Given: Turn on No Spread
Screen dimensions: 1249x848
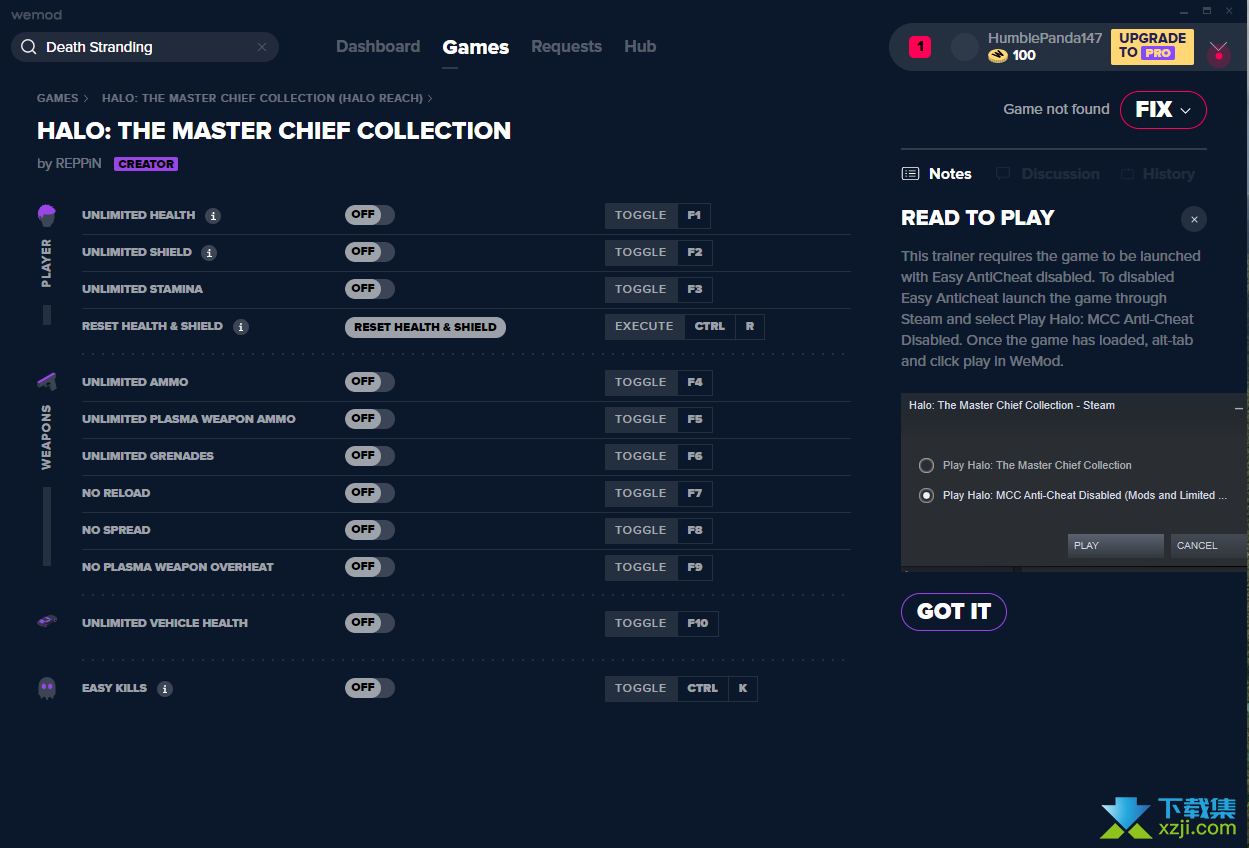Looking at the screenshot, I should 370,530.
